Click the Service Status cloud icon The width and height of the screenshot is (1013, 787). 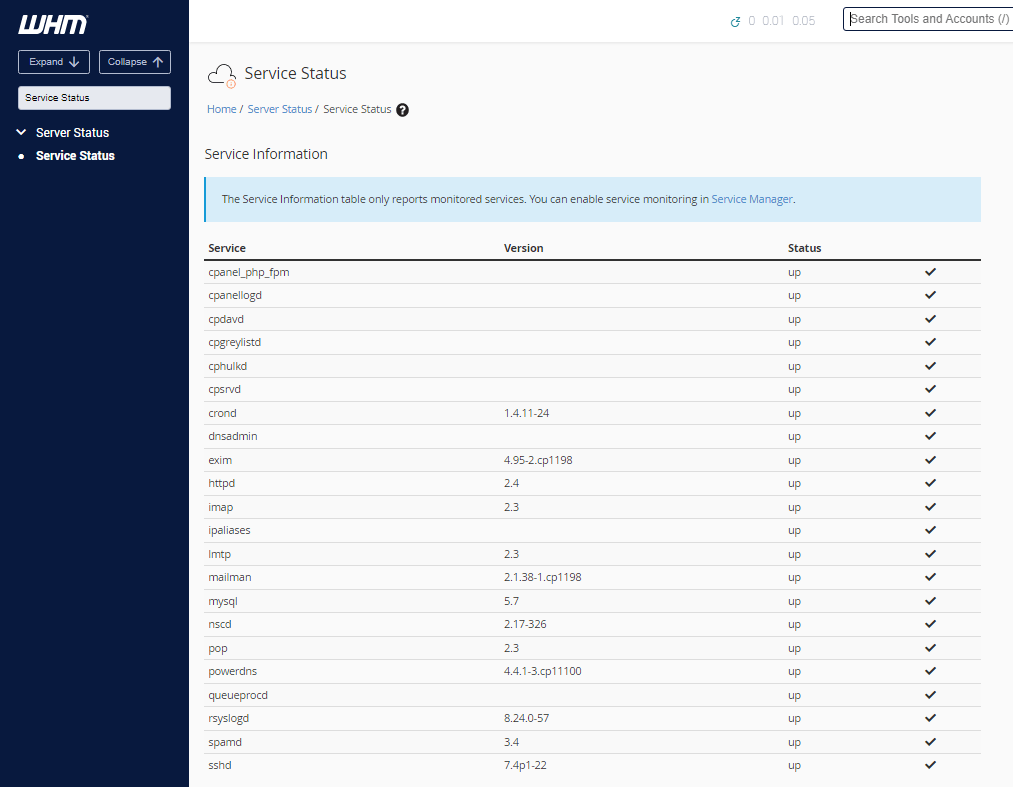(x=221, y=73)
